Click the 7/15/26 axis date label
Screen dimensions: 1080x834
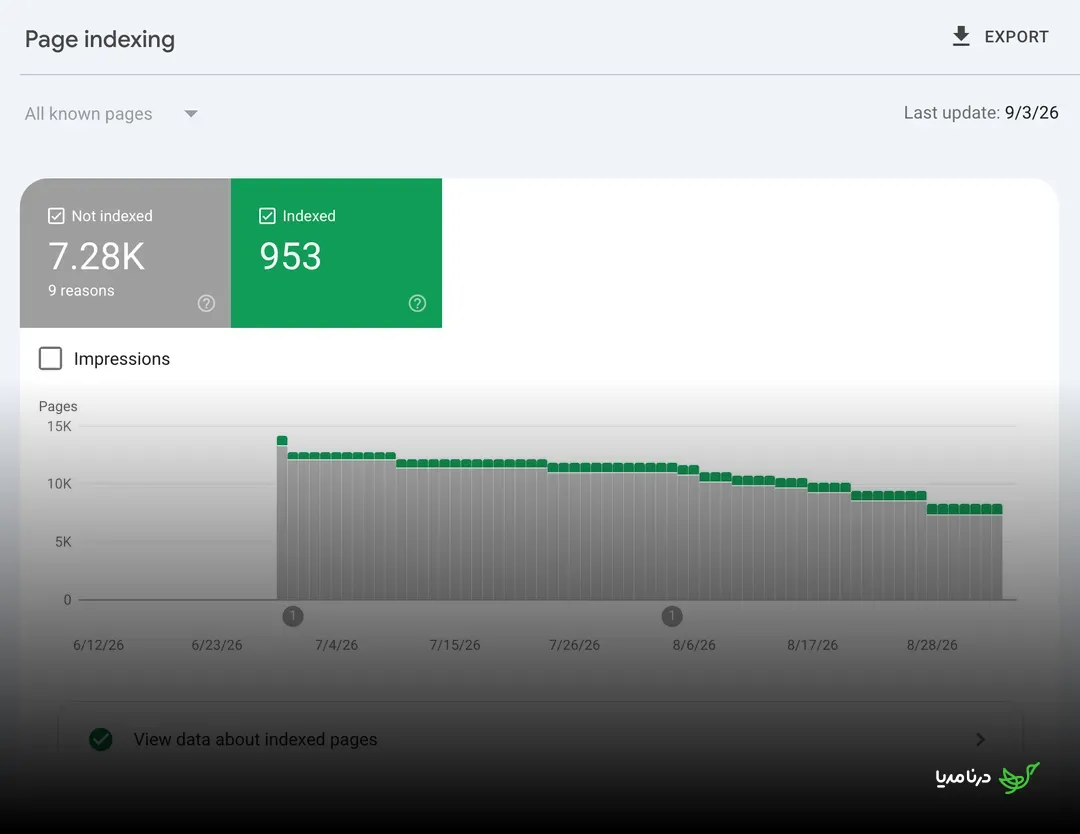(455, 645)
